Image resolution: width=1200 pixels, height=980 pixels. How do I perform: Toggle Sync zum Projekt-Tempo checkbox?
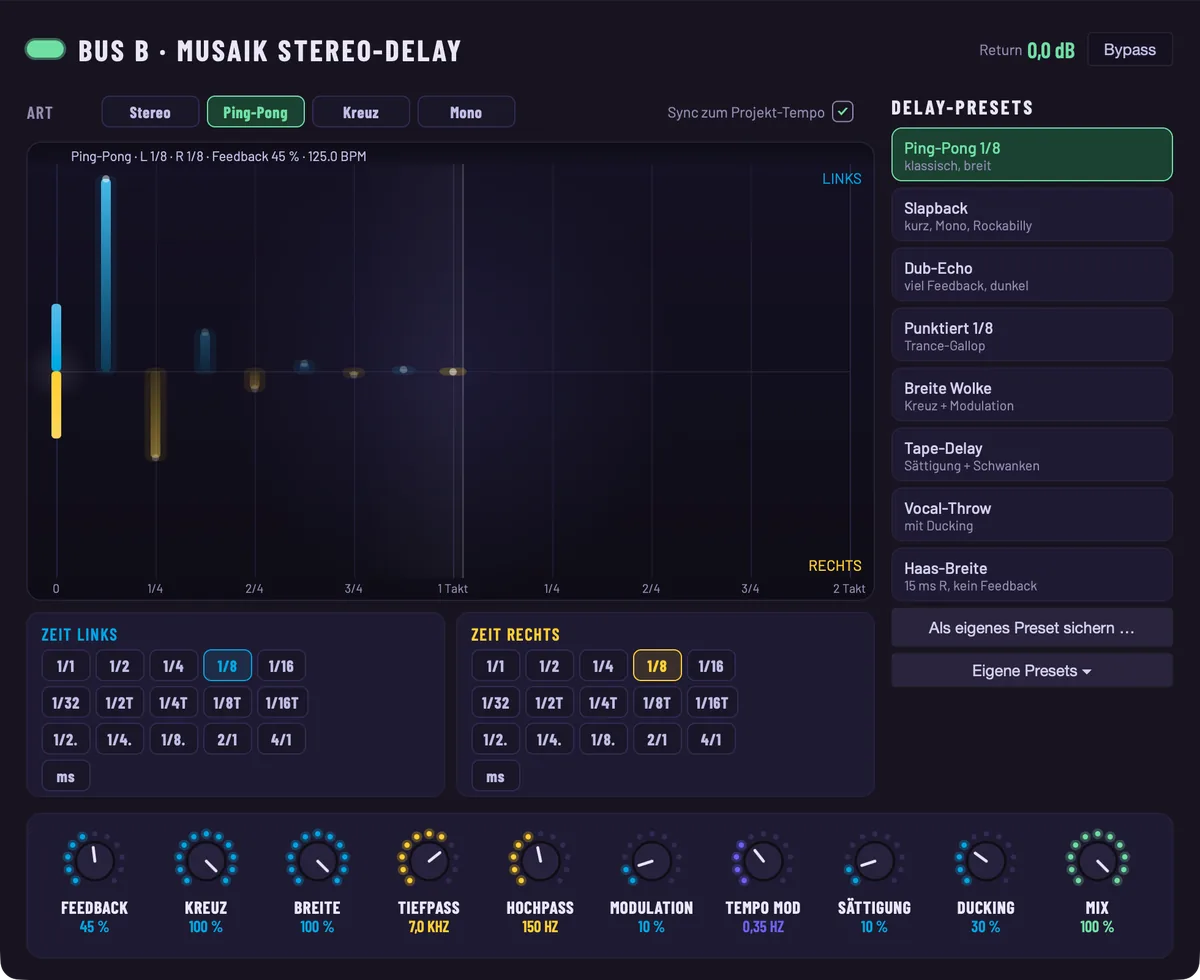pos(843,112)
